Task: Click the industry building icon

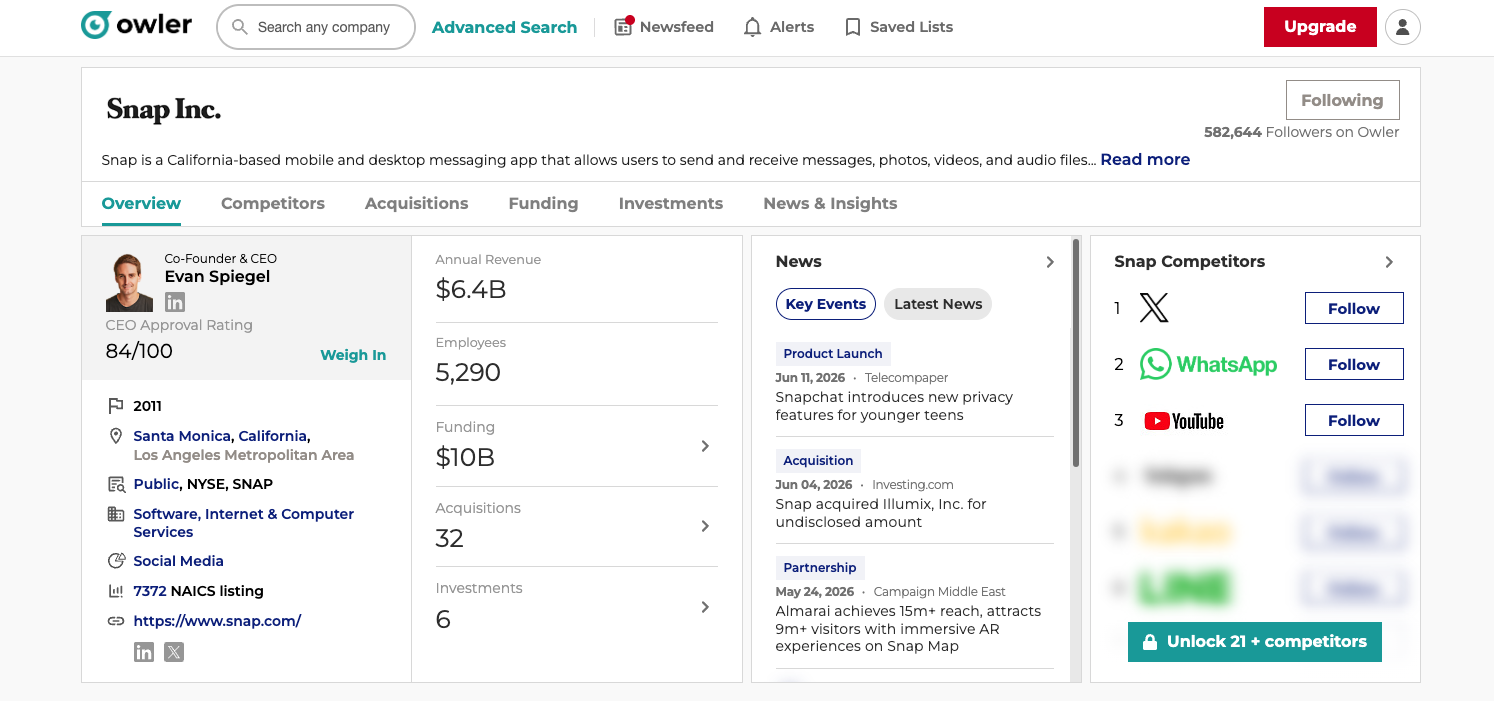Action: (x=115, y=514)
